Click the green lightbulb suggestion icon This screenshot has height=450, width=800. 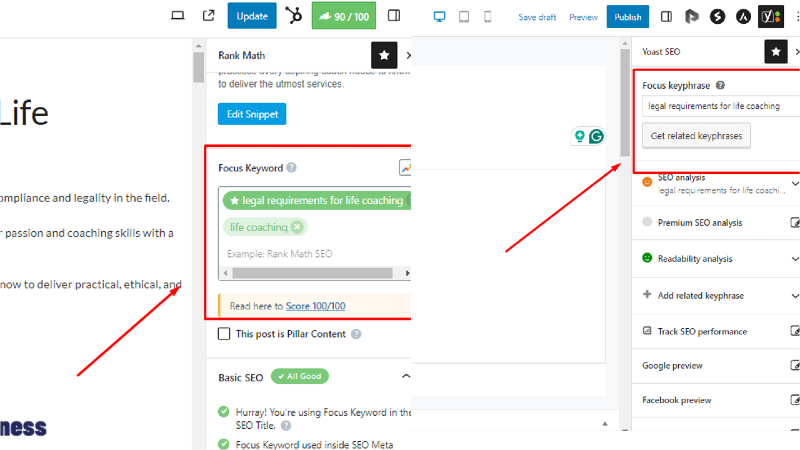[580, 136]
